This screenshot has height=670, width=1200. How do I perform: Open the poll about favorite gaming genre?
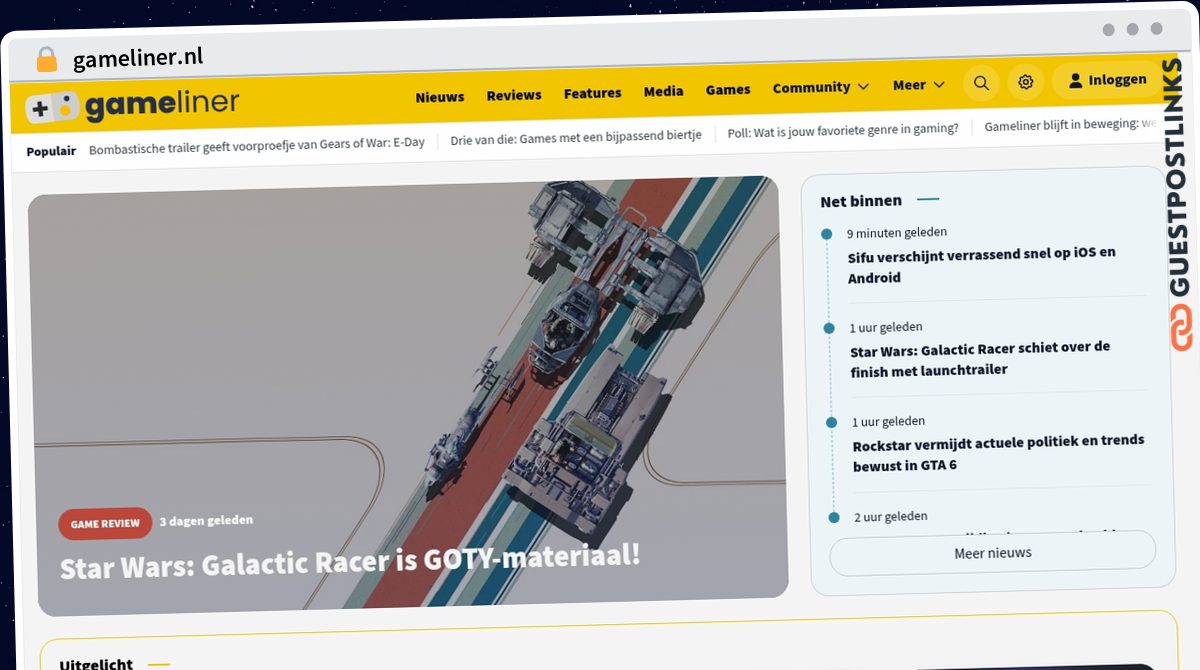(843, 129)
